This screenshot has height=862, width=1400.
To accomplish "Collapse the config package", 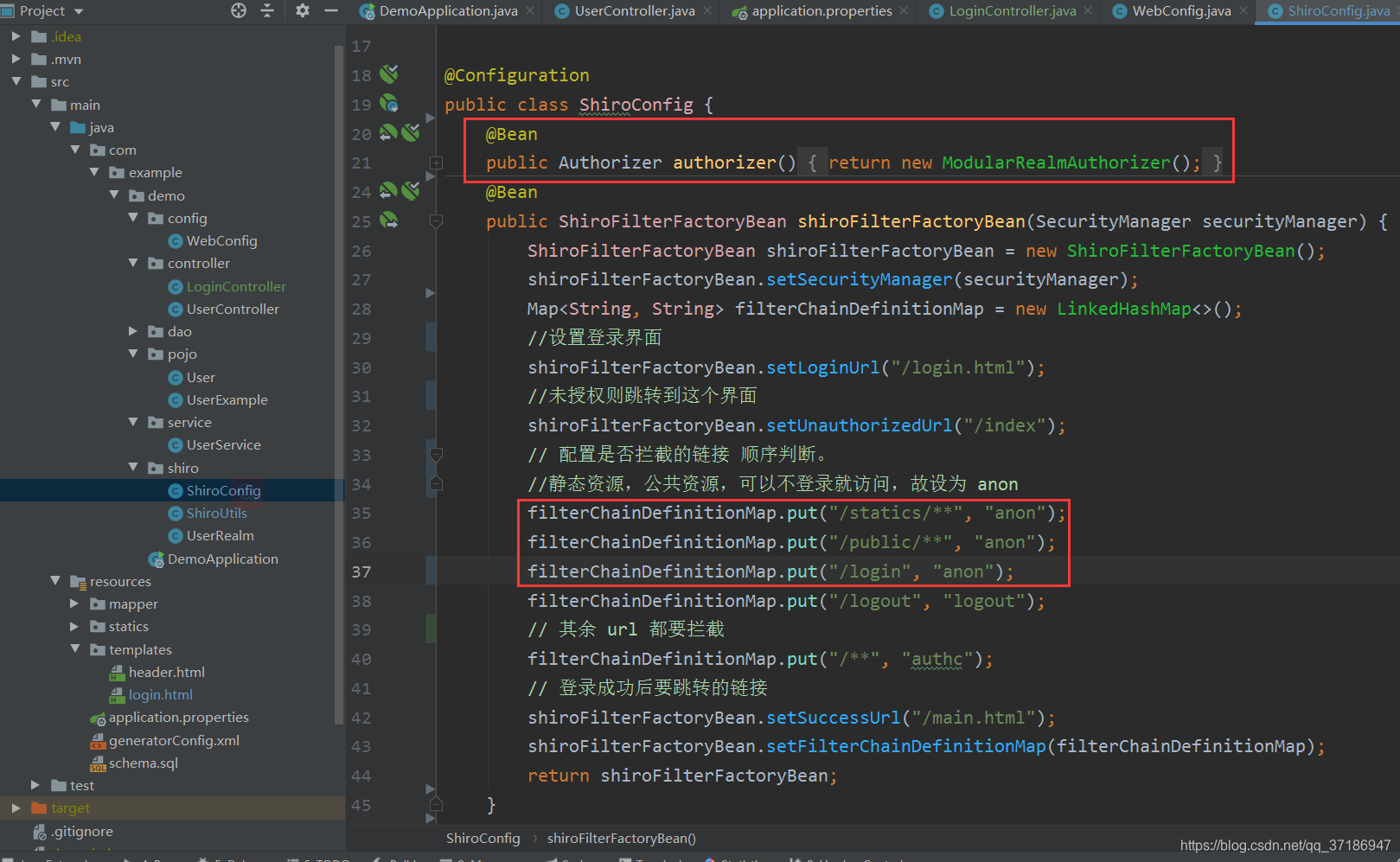I will point(133,218).
